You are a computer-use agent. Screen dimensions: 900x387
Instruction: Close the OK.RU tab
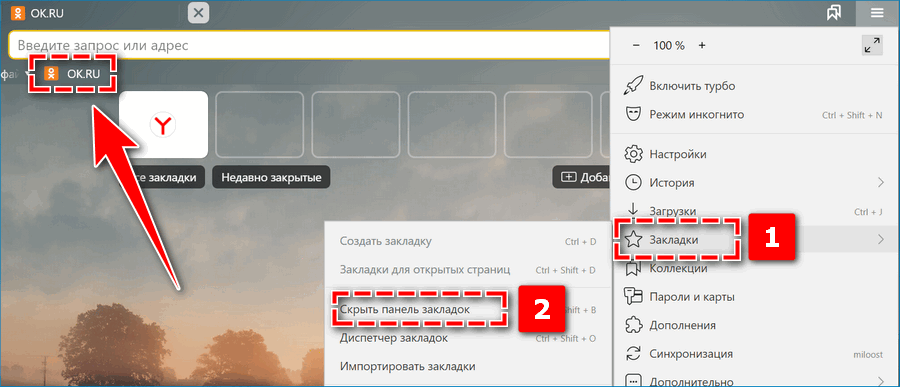pyautogui.click(x=198, y=13)
